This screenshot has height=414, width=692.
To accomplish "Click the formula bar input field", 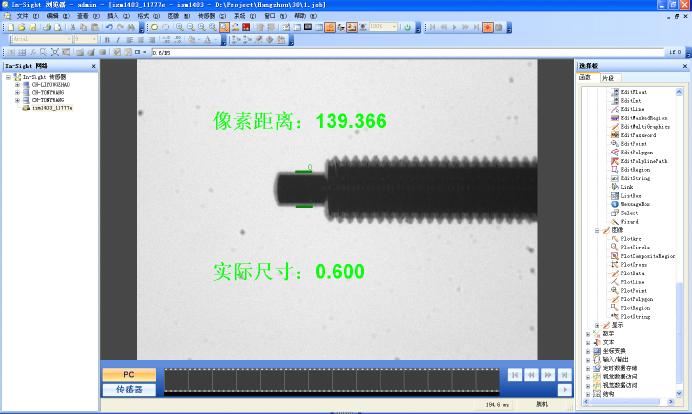I will [408, 53].
